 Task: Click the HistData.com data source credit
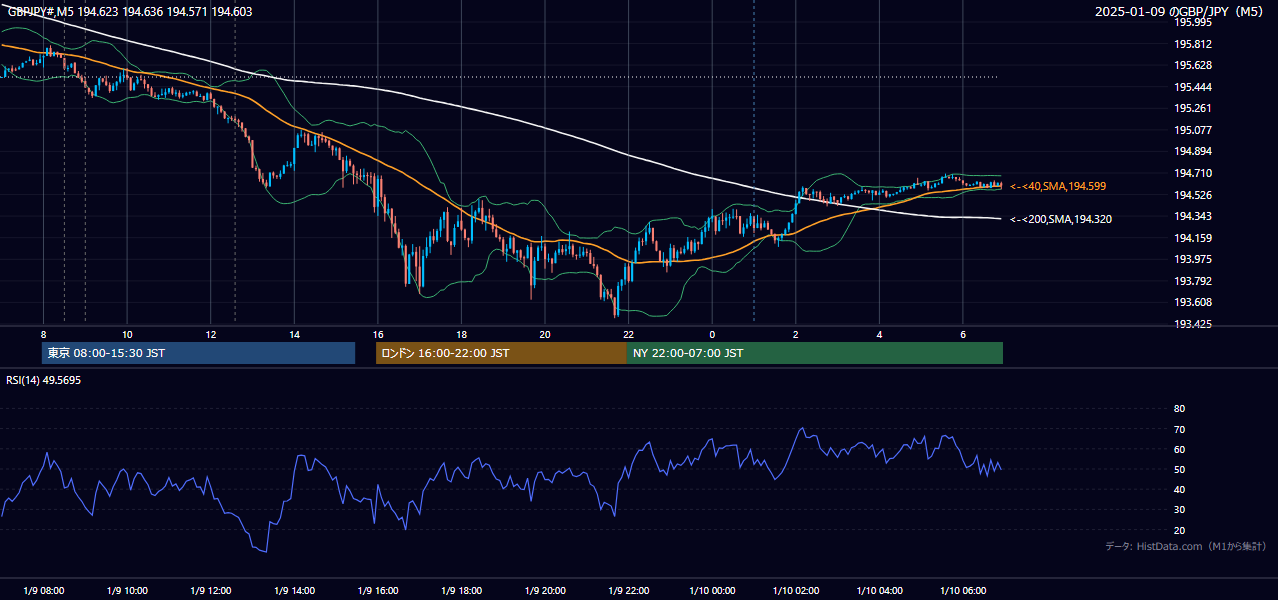click(x=1185, y=546)
